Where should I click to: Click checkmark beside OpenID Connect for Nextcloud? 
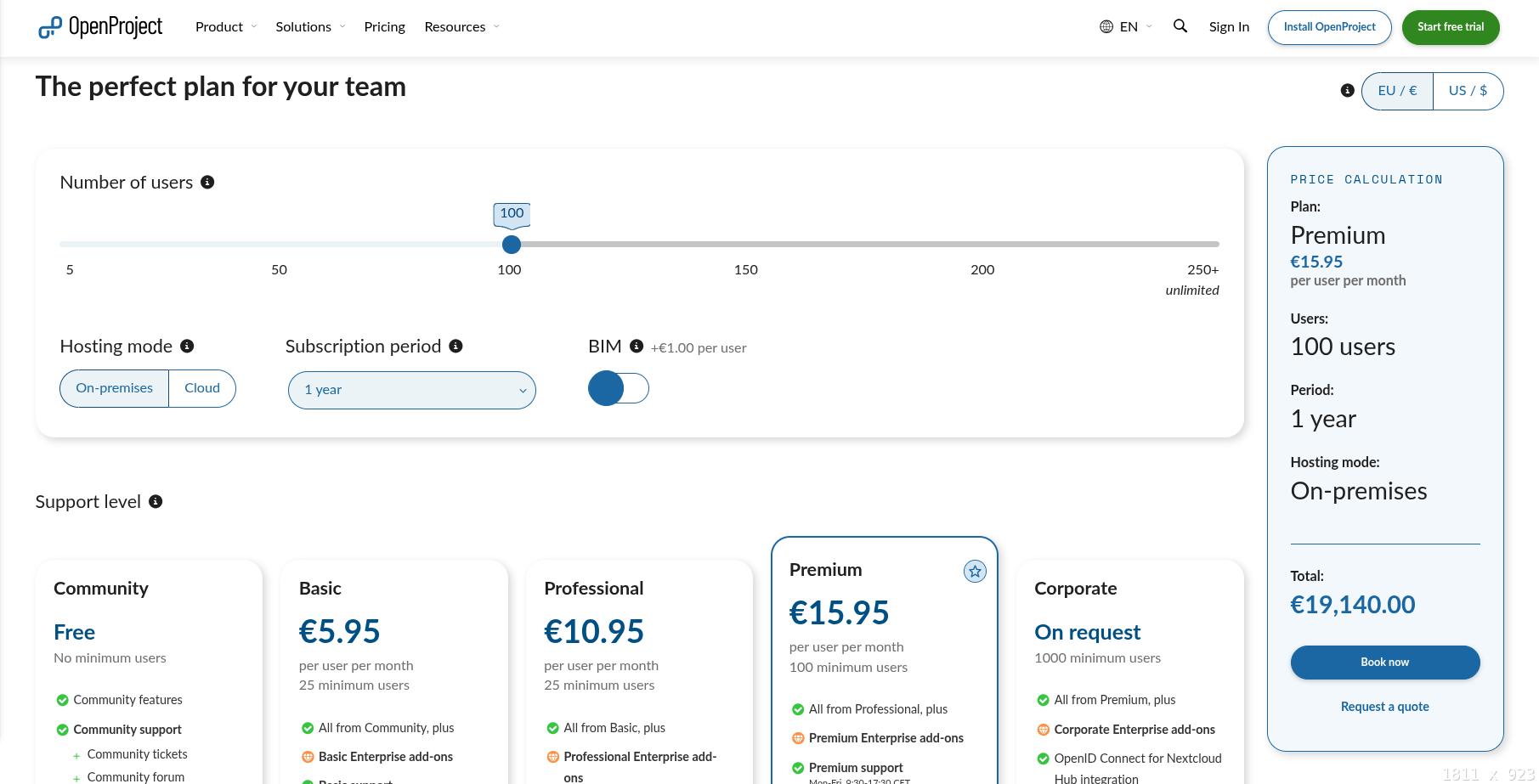(x=1044, y=759)
